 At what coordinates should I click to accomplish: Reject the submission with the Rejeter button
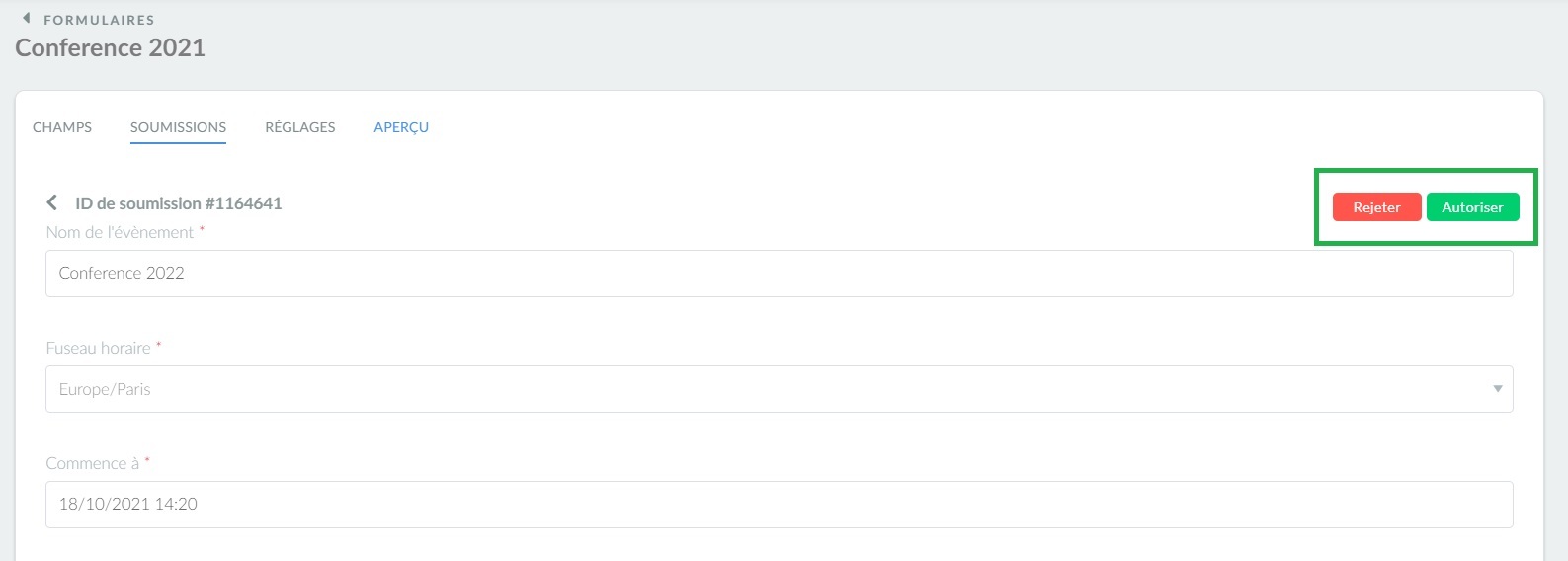coord(1376,207)
